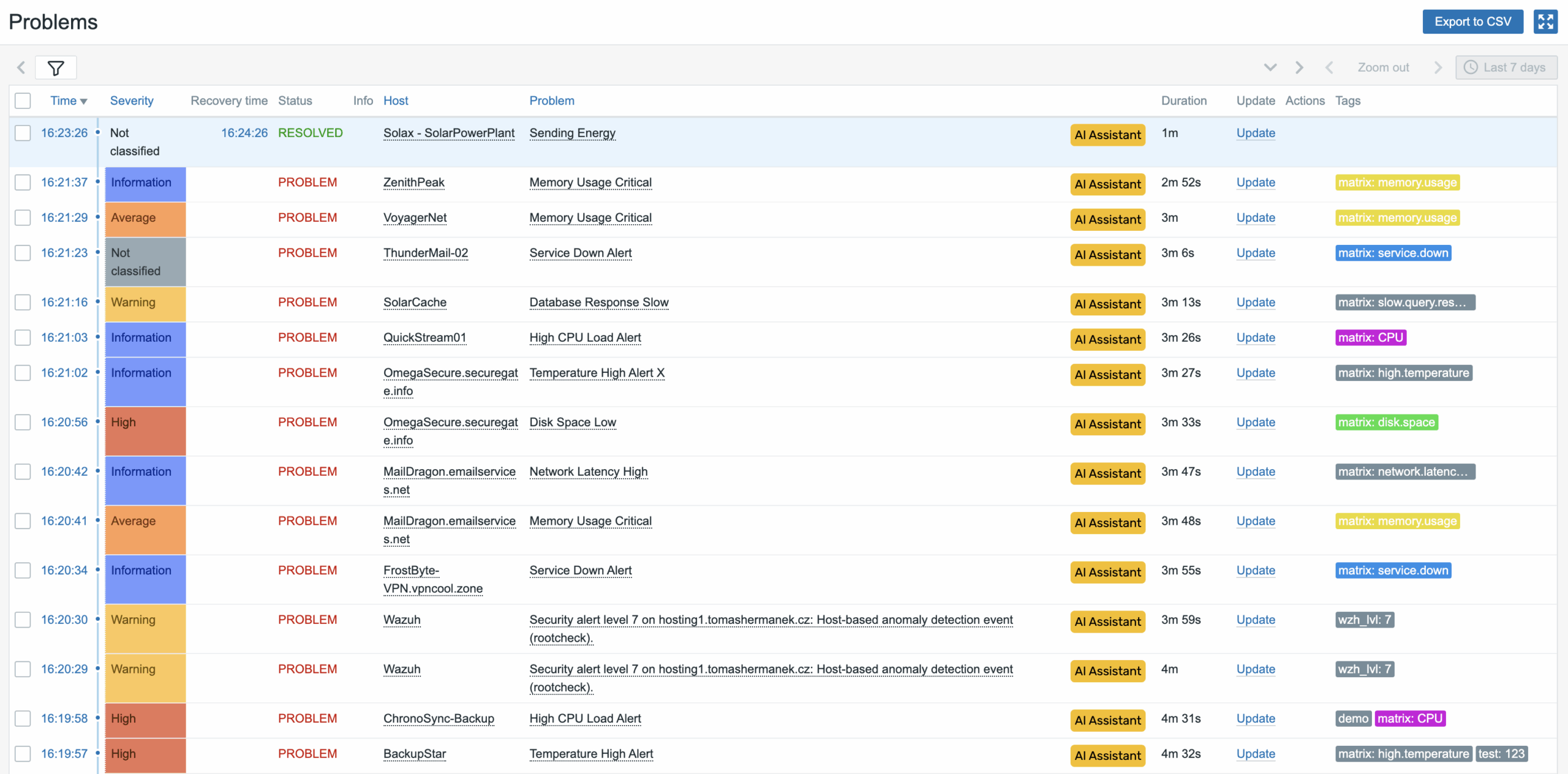Expand time selector down chevron

click(1270, 68)
